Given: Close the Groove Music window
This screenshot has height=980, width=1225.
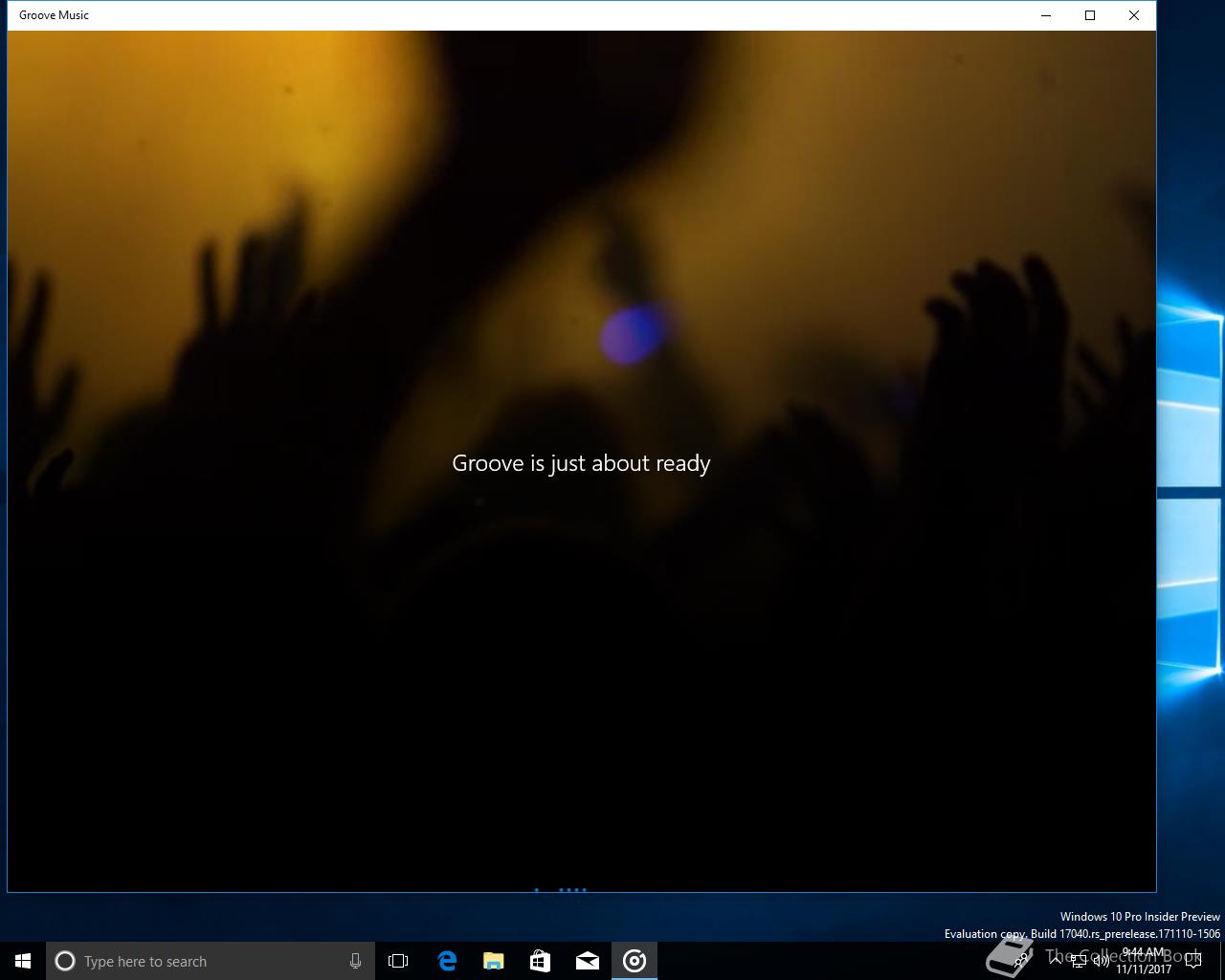Looking at the screenshot, I should point(1134,15).
